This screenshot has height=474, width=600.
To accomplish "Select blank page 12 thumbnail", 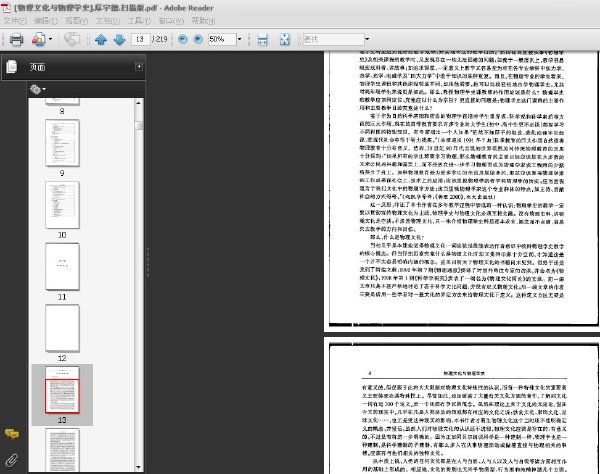I will pyautogui.click(x=62, y=328).
